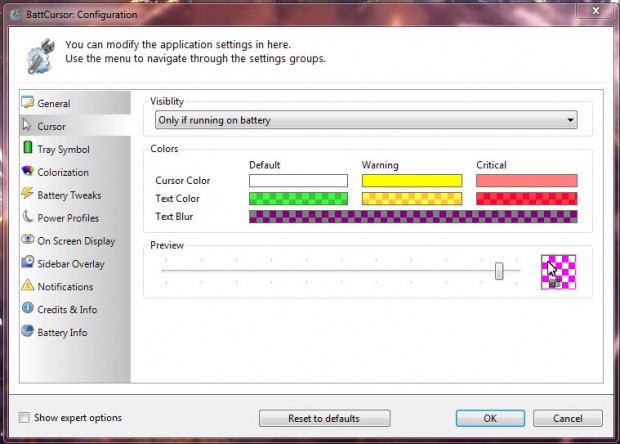620x444 pixels.
Task: Go to Tray Symbol settings
Action: (75, 149)
